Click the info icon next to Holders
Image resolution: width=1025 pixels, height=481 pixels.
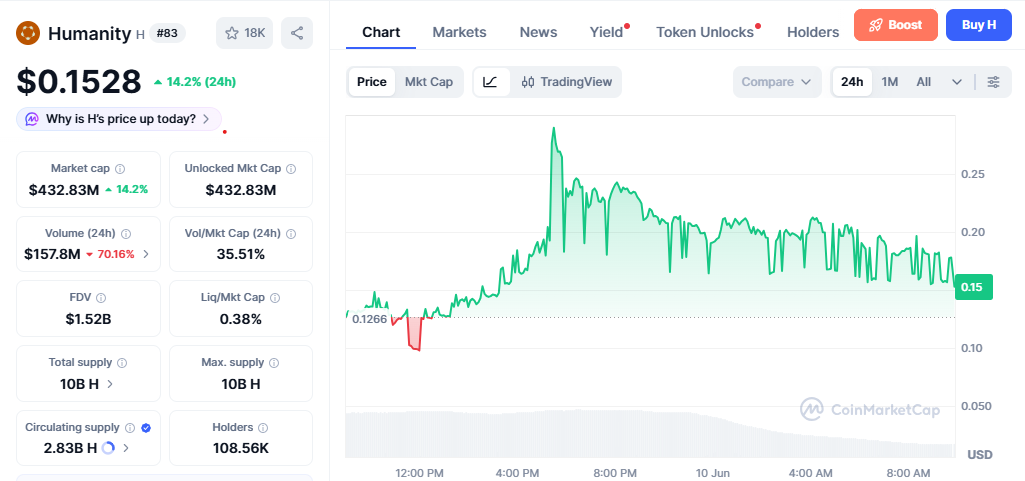coord(263,427)
